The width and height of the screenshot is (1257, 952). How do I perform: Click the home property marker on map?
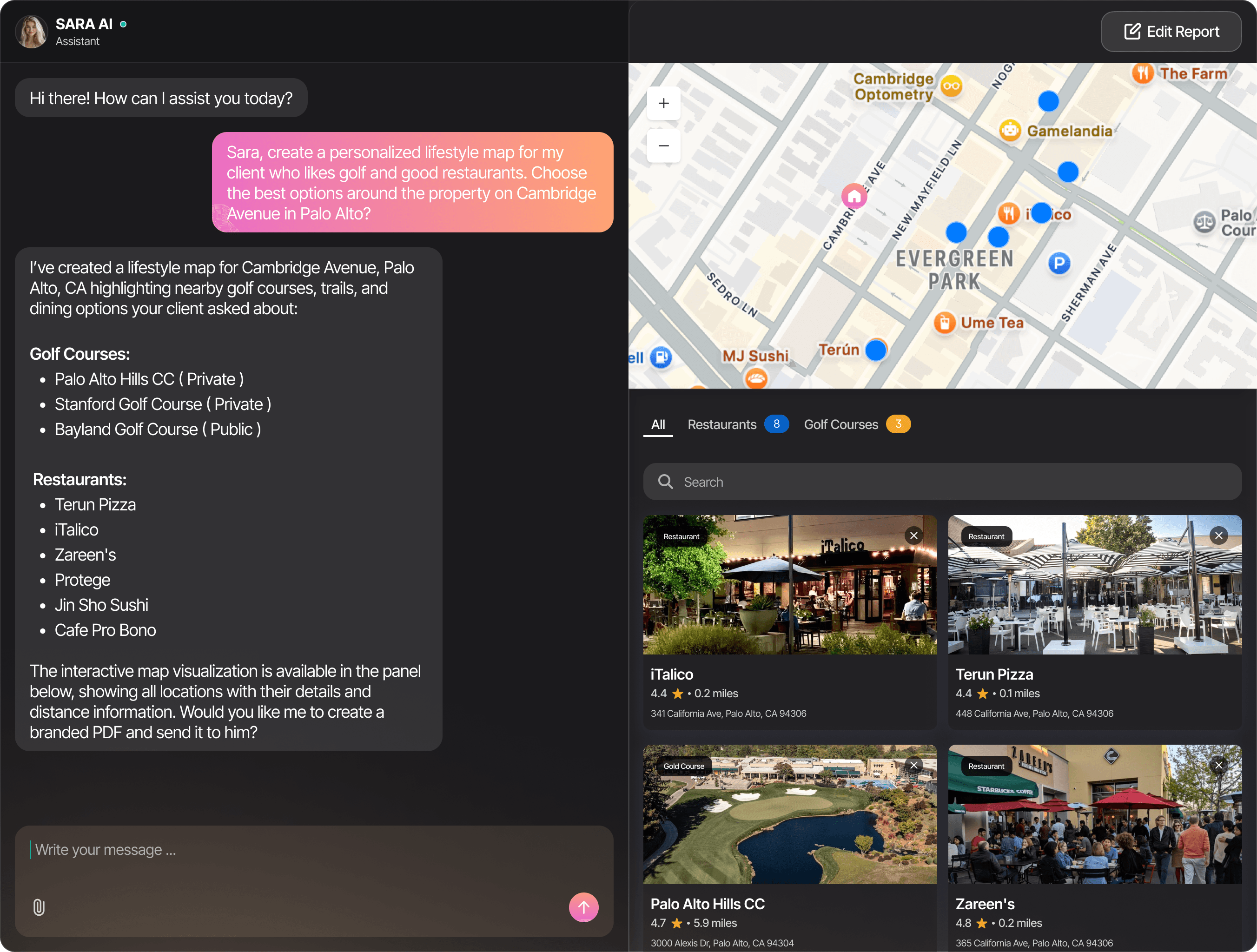tap(853, 197)
